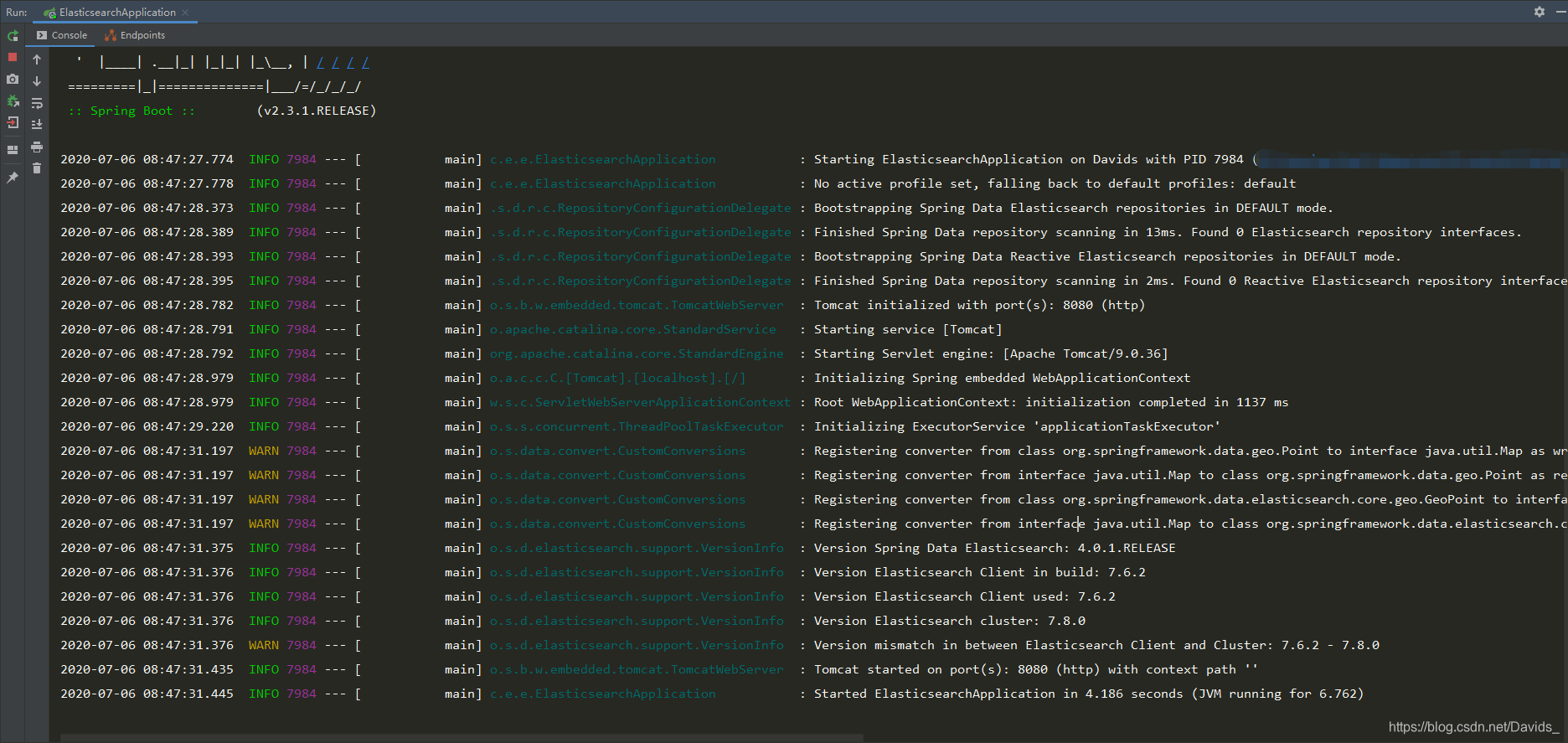Click 'Version Elasticsearch Client used: 7.6.2' text
Viewport: 1568px width, 743px height.
pyautogui.click(x=965, y=596)
